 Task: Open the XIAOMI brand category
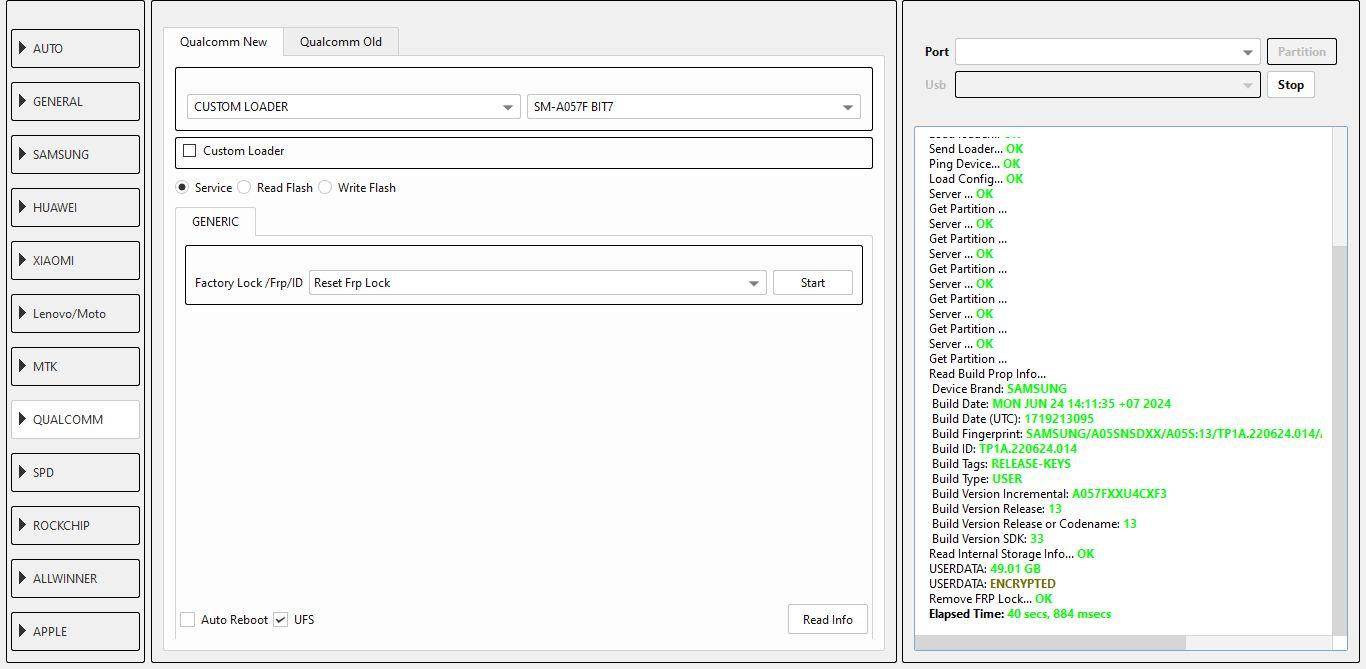click(75, 261)
